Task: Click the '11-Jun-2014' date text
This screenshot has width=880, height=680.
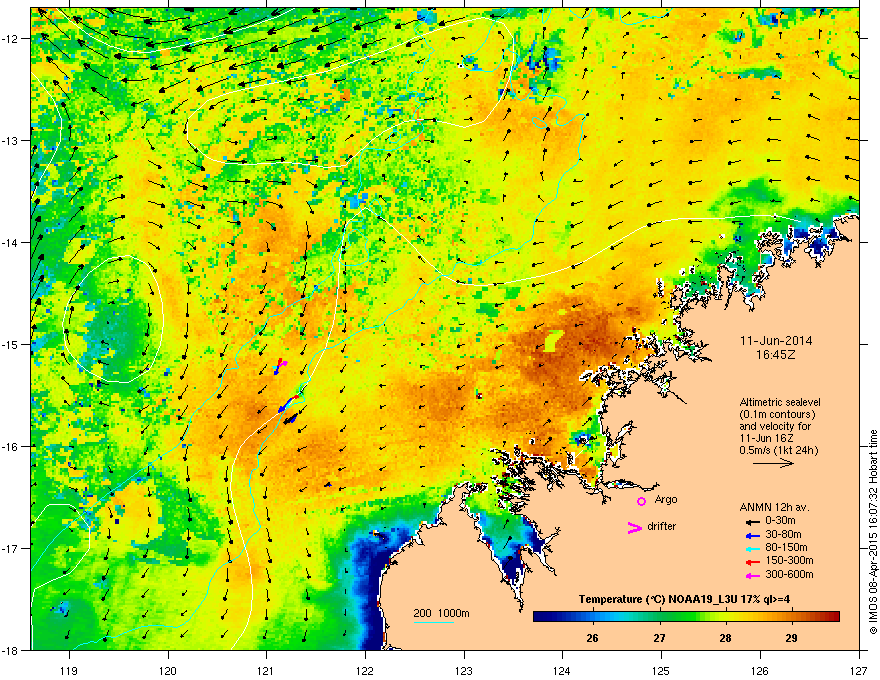Action: coord(776,341)
